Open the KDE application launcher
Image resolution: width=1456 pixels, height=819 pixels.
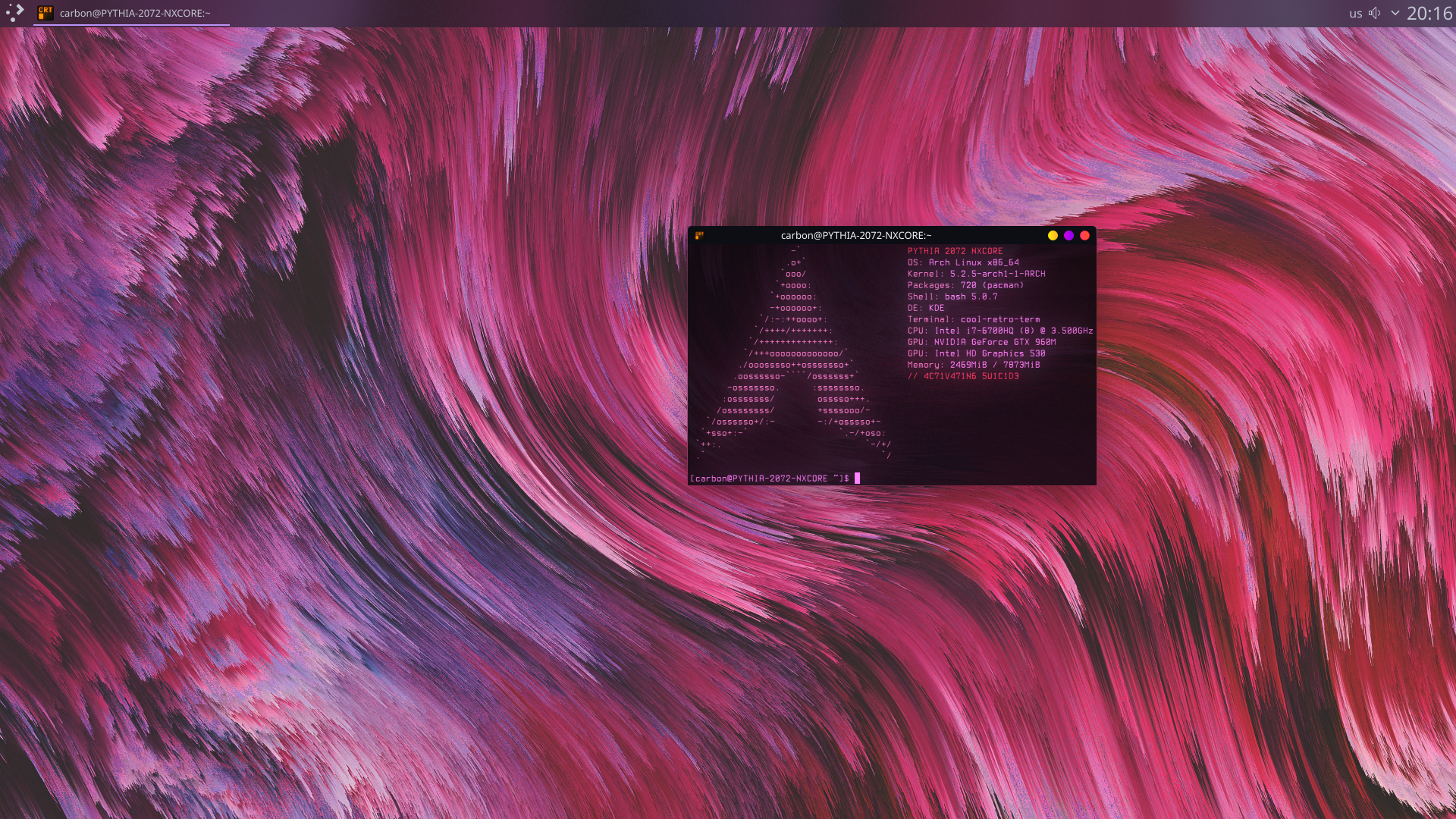pos(14,13)
